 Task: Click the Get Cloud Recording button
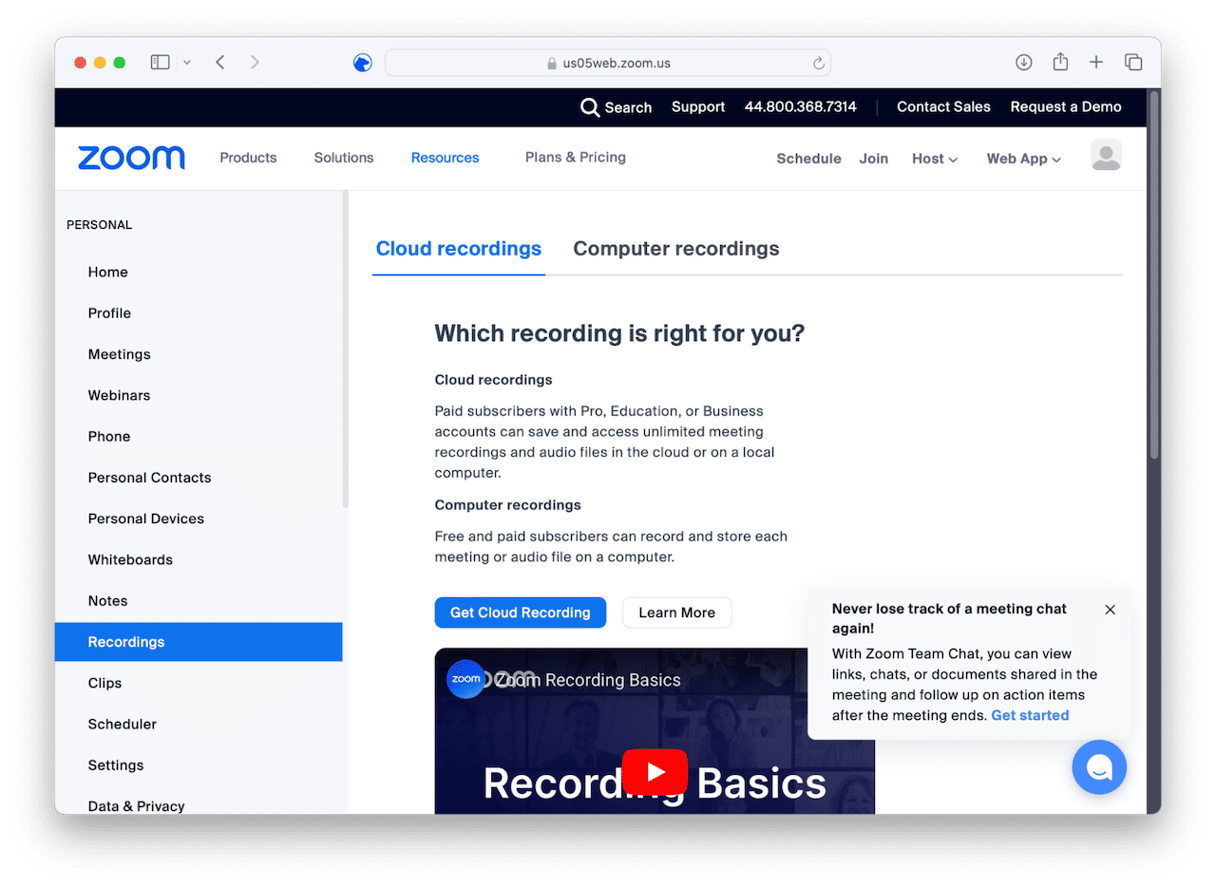click(520, 612)
